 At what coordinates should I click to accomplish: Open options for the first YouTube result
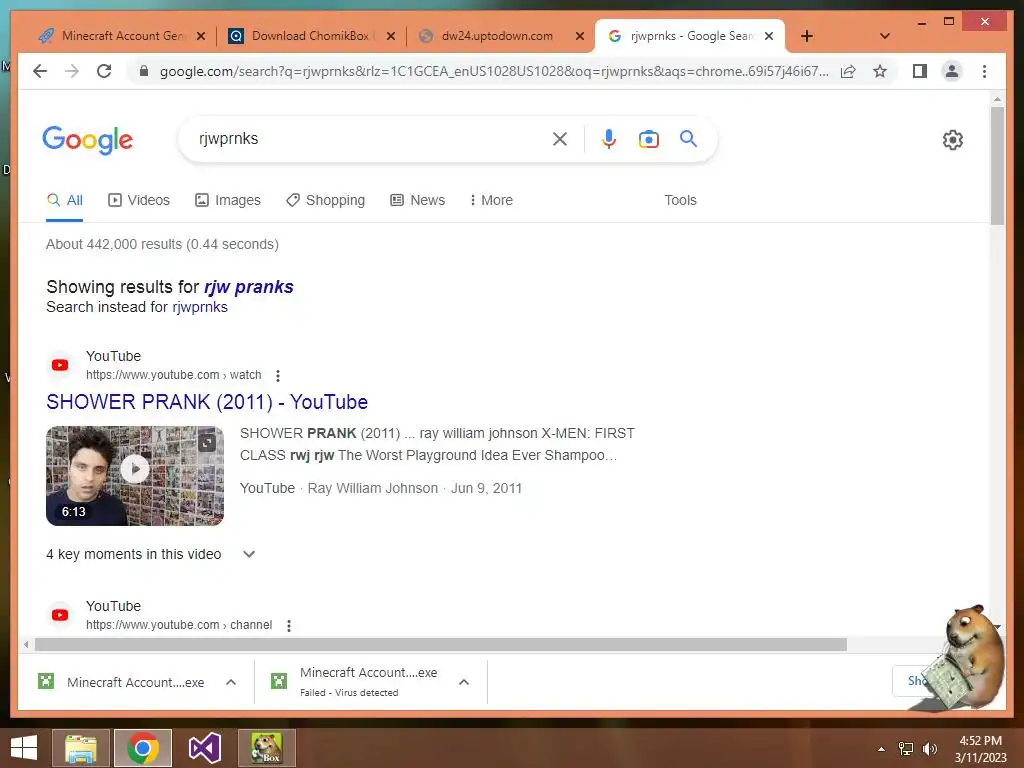(278, 376)
